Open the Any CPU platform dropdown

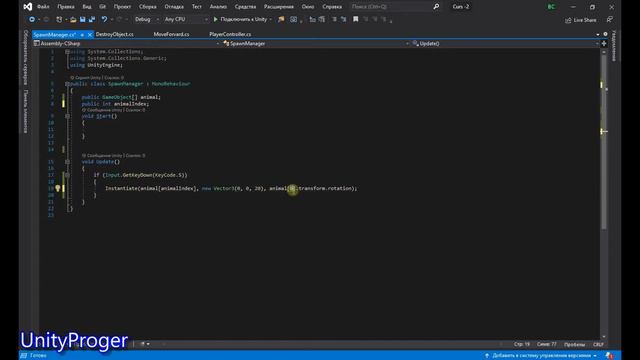coord(186,19)
